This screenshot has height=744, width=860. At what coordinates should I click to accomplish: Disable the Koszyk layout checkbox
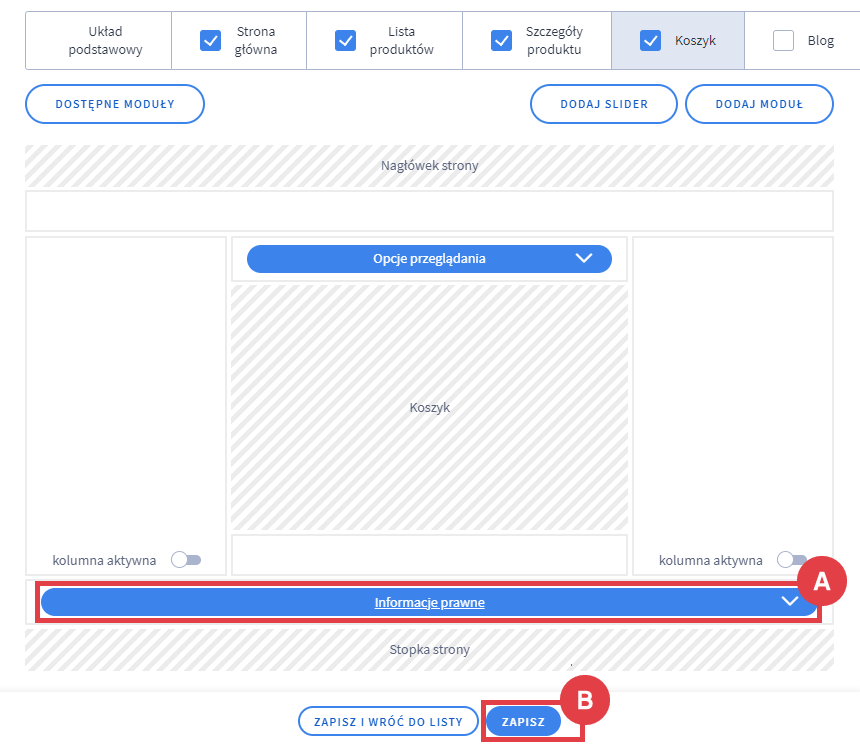(x=650, y=41)
